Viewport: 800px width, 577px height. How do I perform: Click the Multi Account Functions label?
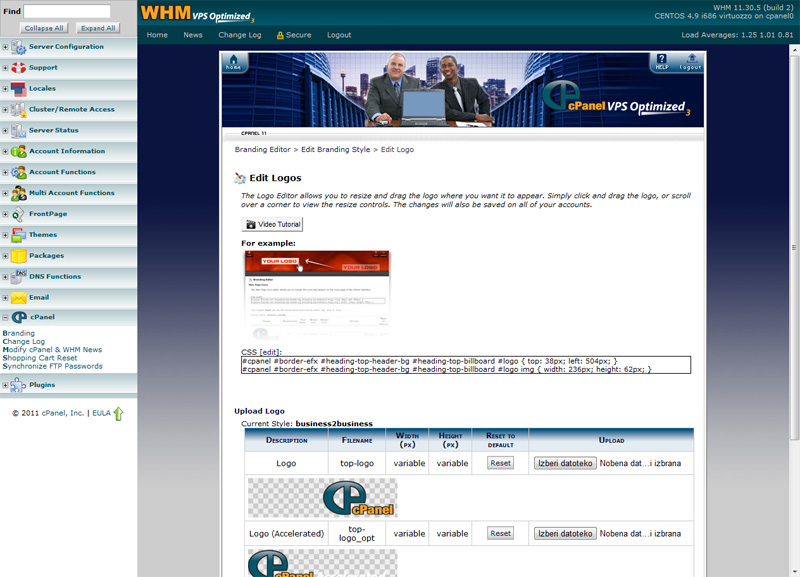(72, 193)
